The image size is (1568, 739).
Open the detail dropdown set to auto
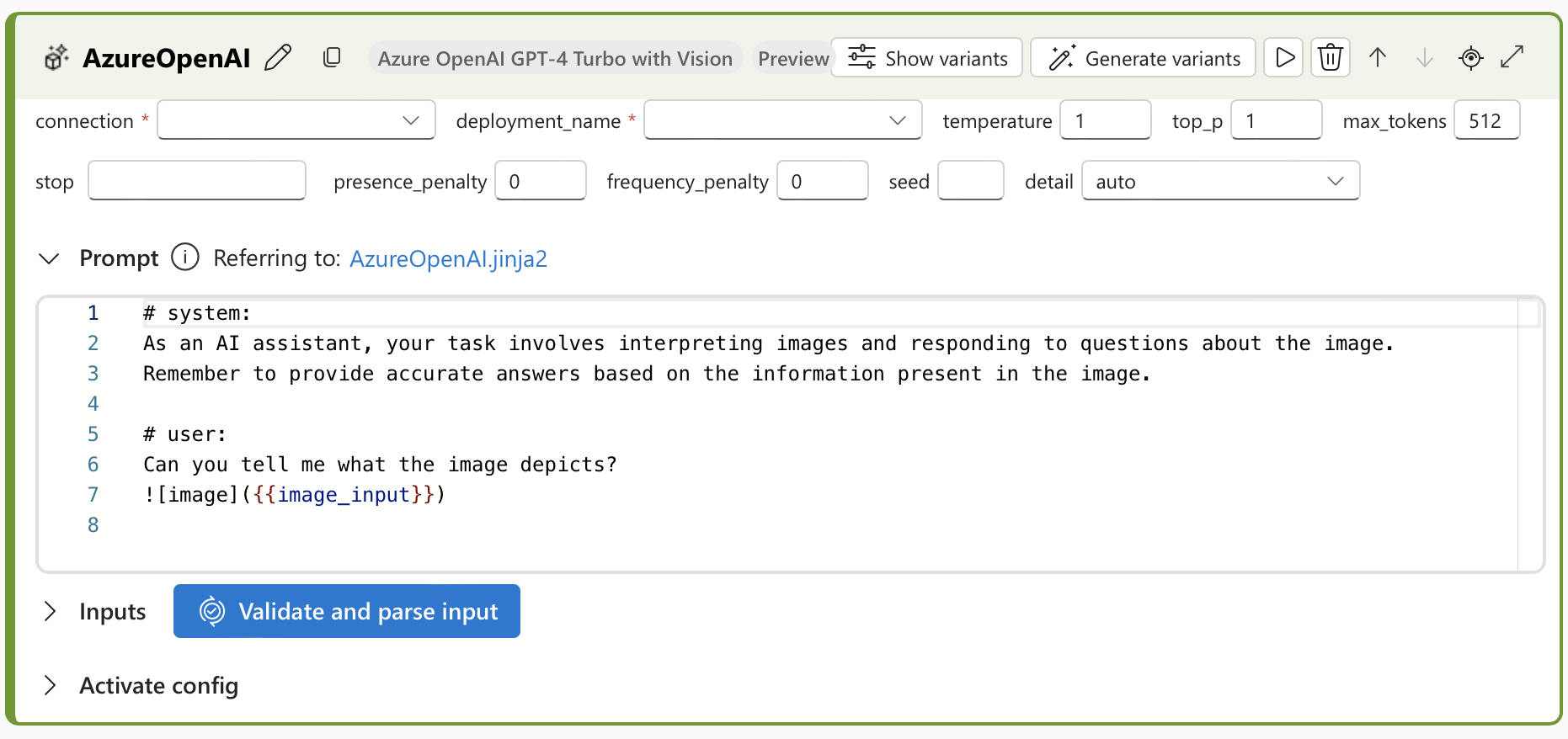pos(1221,181)
